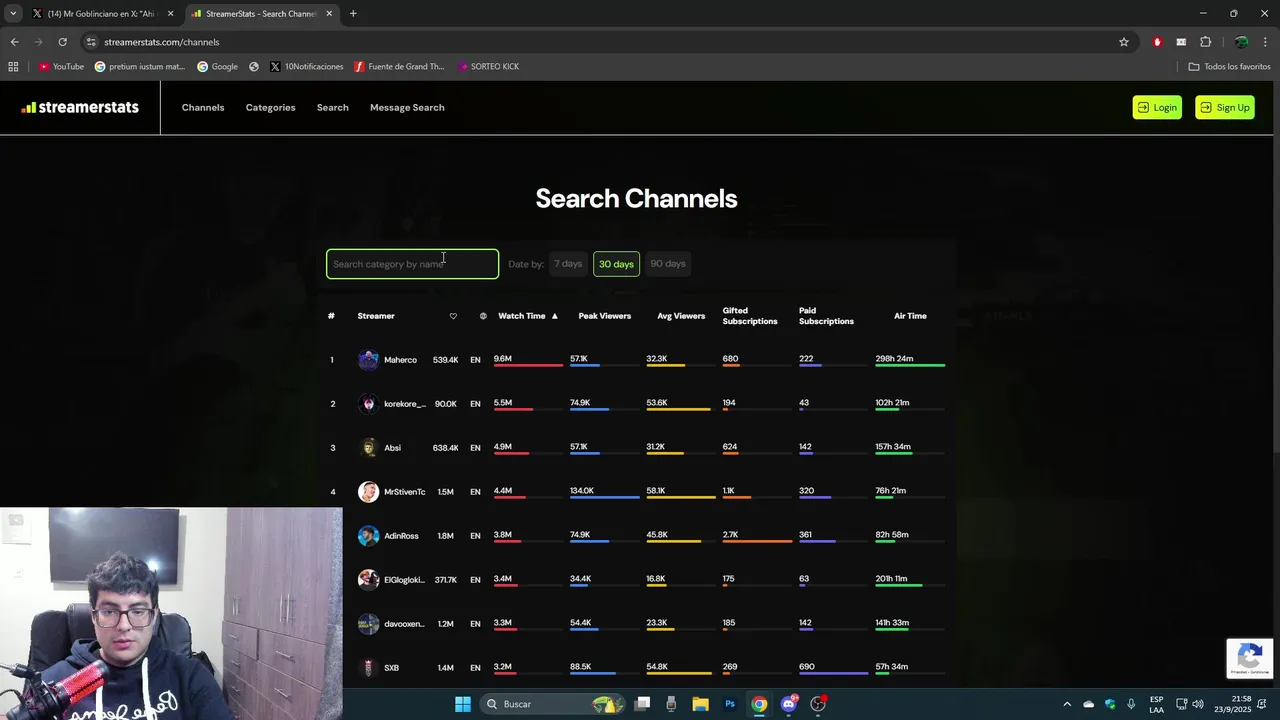1280x720 pixels.
Task: Click the address bar URL
Action: point(162,42)
